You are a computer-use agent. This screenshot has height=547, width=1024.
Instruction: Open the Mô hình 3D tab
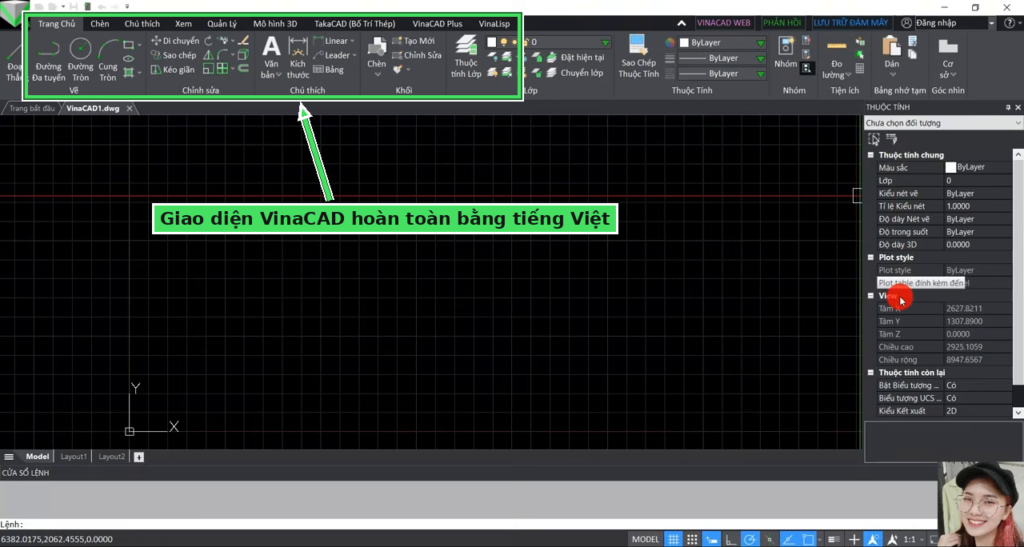[x=275, y=23]
